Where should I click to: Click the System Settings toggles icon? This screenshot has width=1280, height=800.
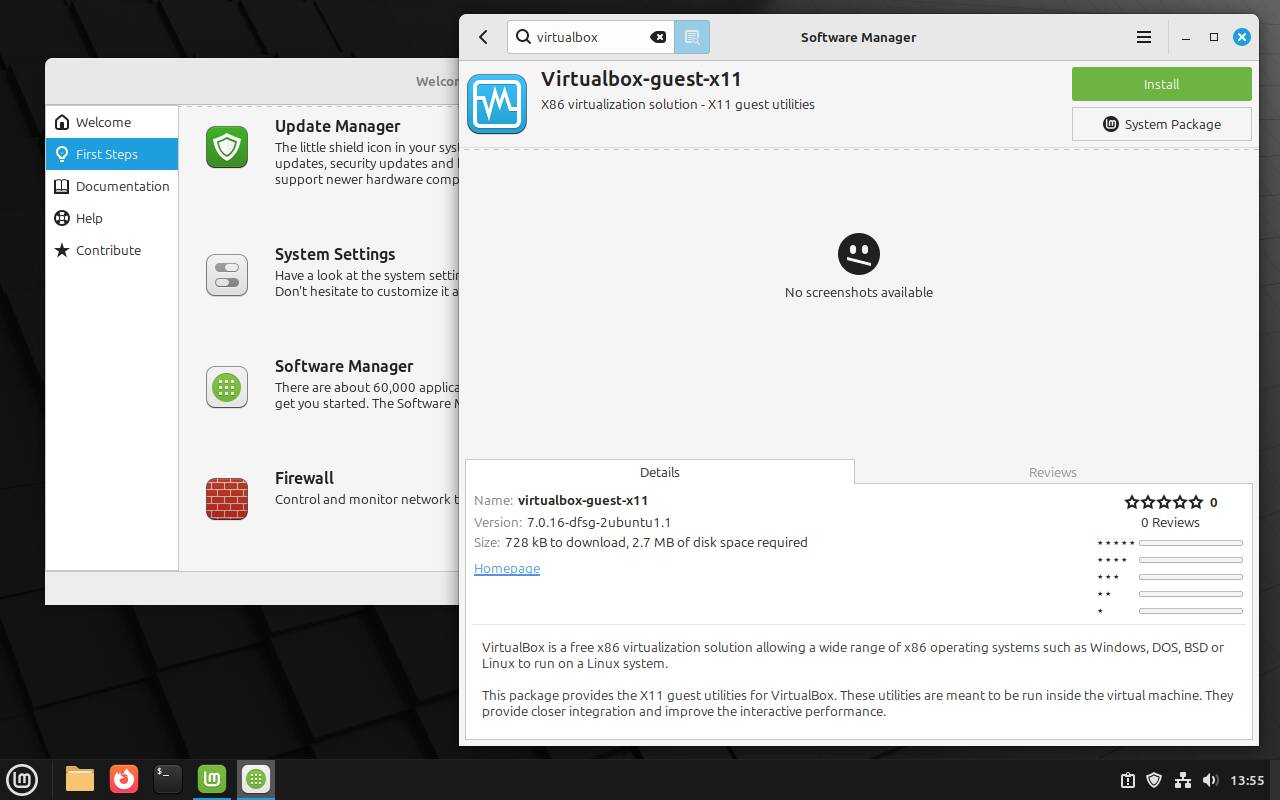click(227, 275)
